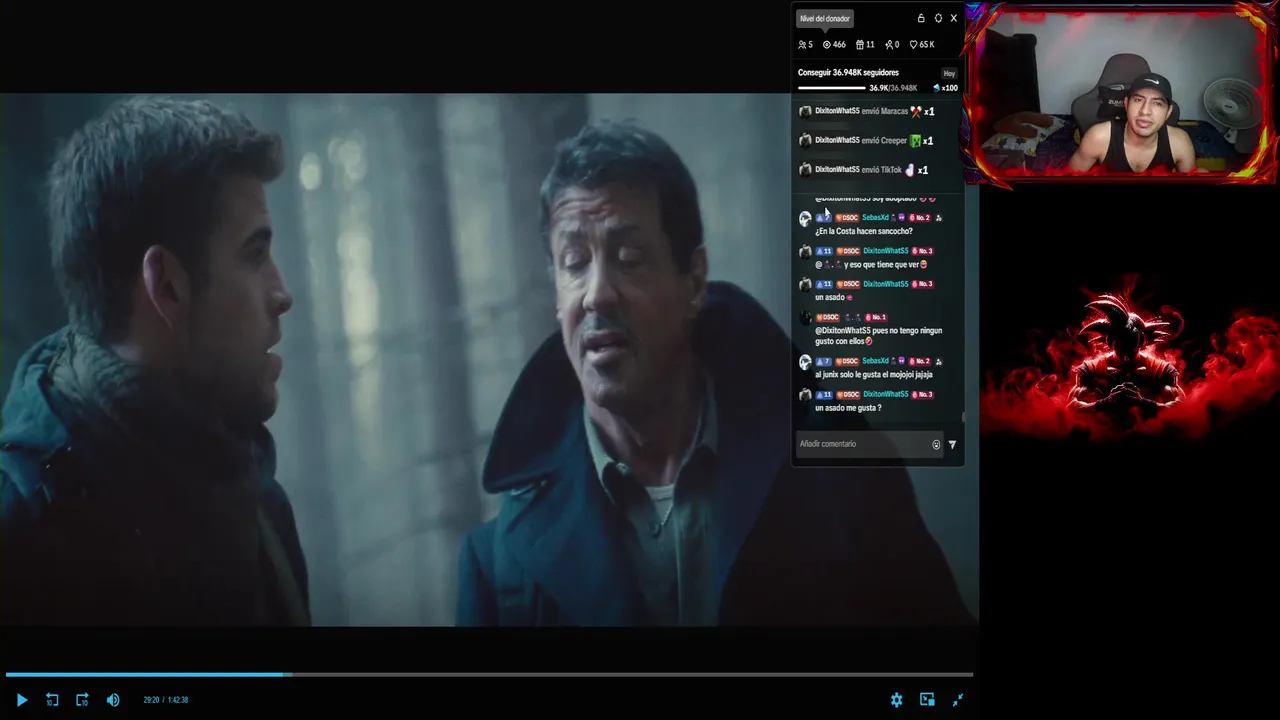
Task: Click DixitonWhatS5 name in TikTok gift row
Action: coord(837,170)
